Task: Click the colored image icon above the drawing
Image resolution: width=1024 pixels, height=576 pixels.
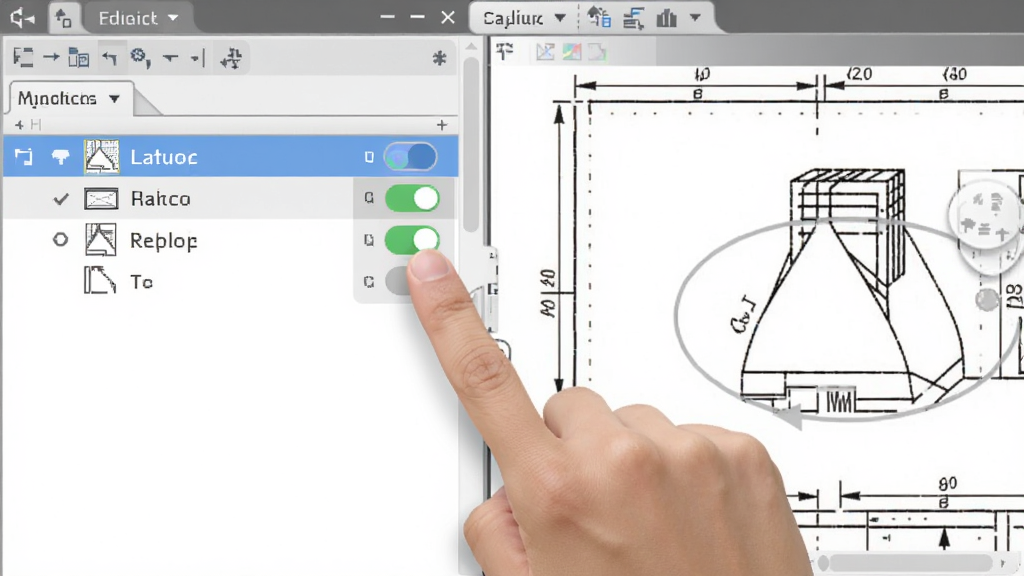Action: pyautogui.click(x=571, y=52)
